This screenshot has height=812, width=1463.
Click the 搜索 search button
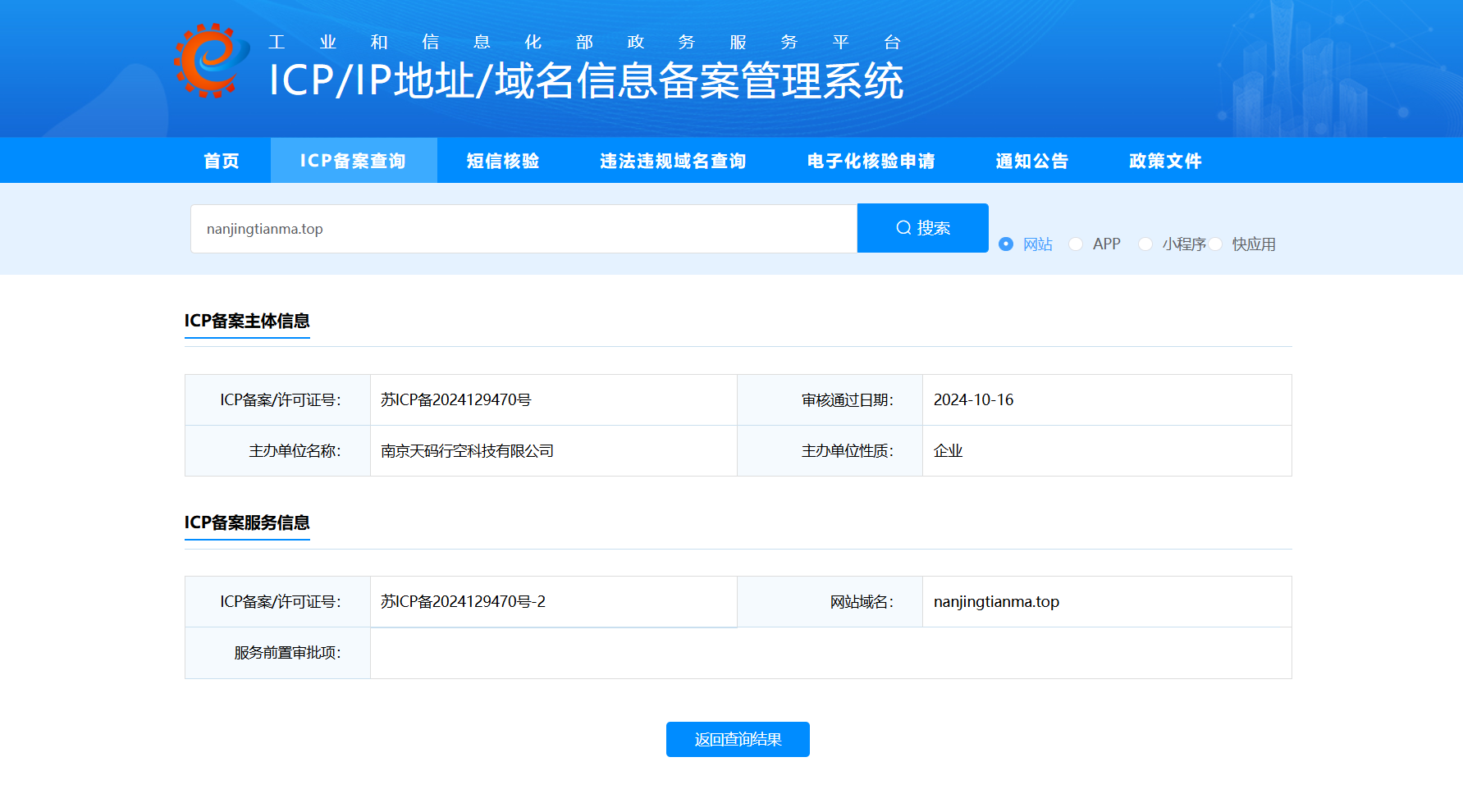click(923, 228)
